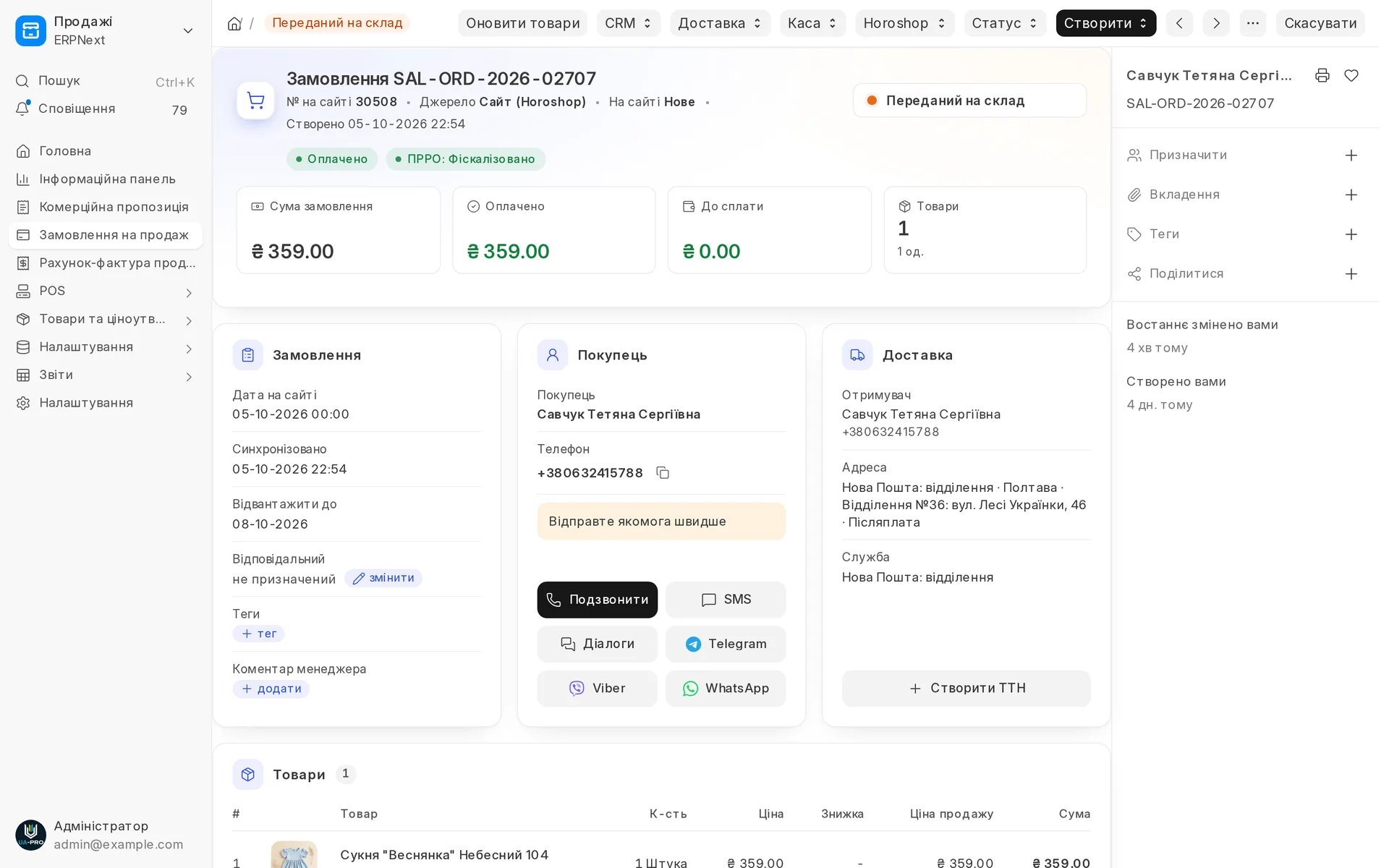1389x868 pixels.
Task: Open Сповіщення notifications bell
Action: (106, 109)
